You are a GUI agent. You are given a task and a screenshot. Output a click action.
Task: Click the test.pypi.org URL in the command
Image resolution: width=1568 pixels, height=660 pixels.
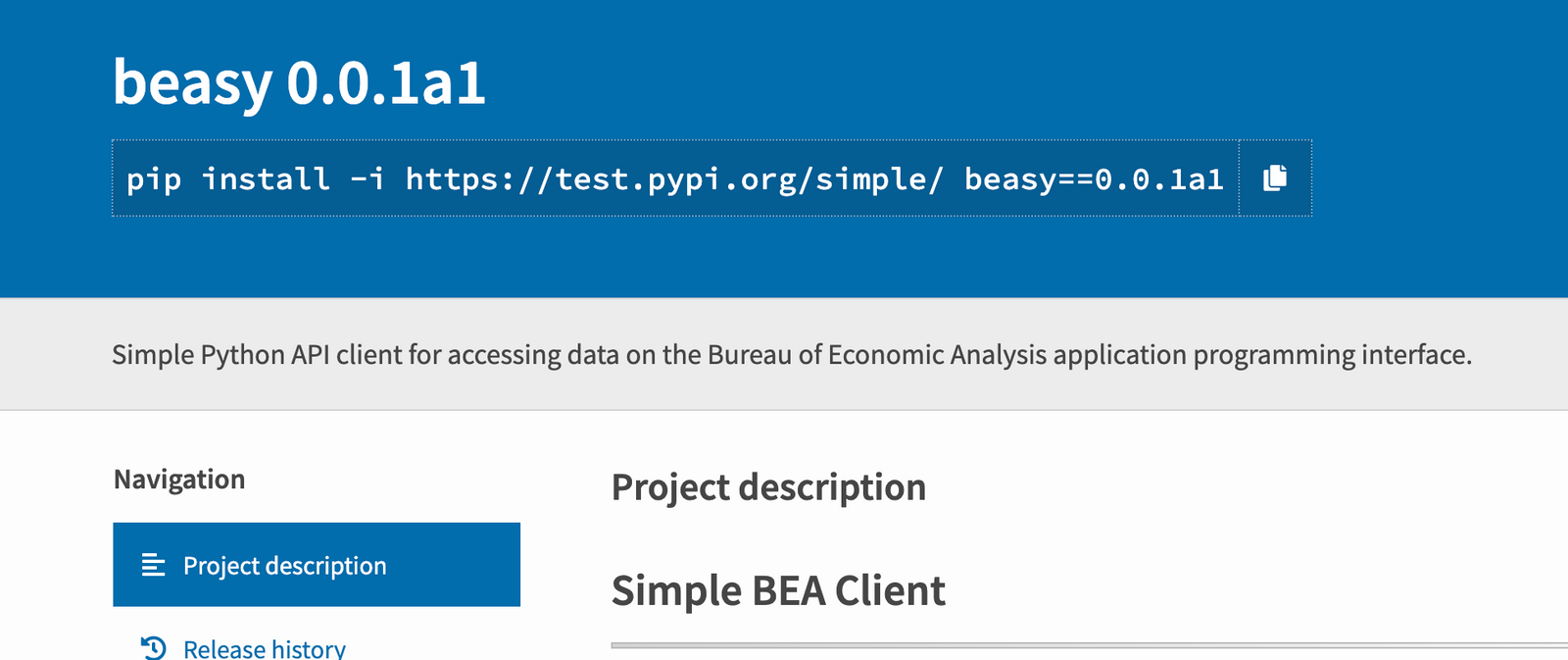[674, 179]
